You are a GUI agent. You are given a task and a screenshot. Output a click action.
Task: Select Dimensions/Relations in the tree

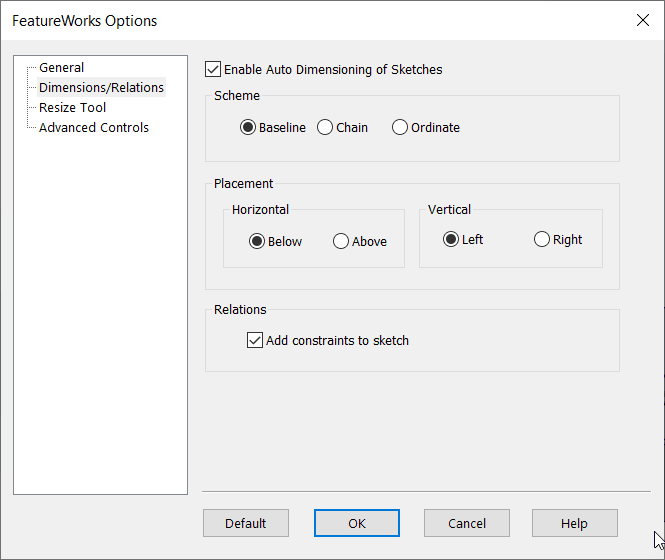point(101,87)
